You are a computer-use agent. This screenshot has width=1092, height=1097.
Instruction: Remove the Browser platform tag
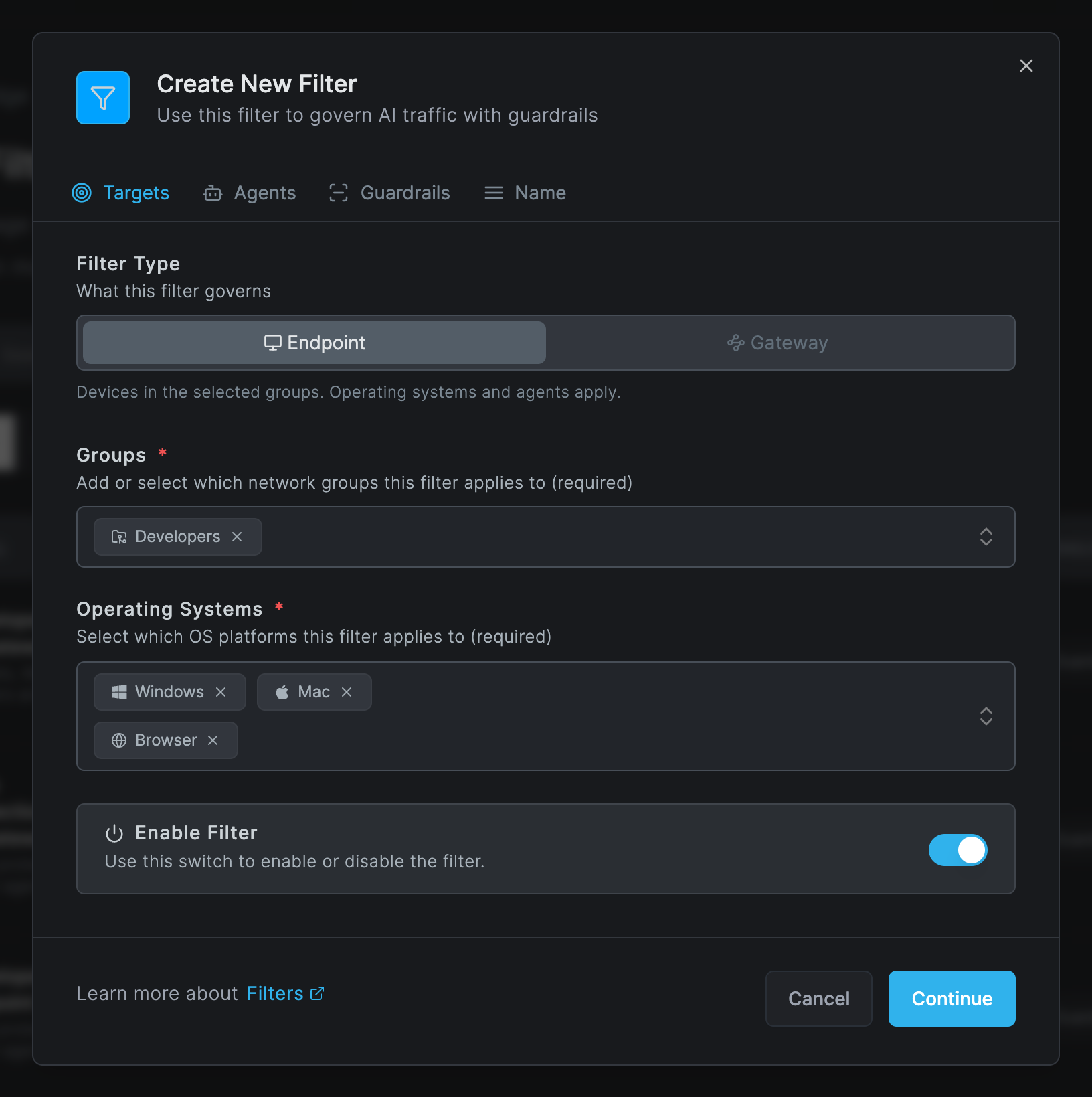click(x=213, y=740)
